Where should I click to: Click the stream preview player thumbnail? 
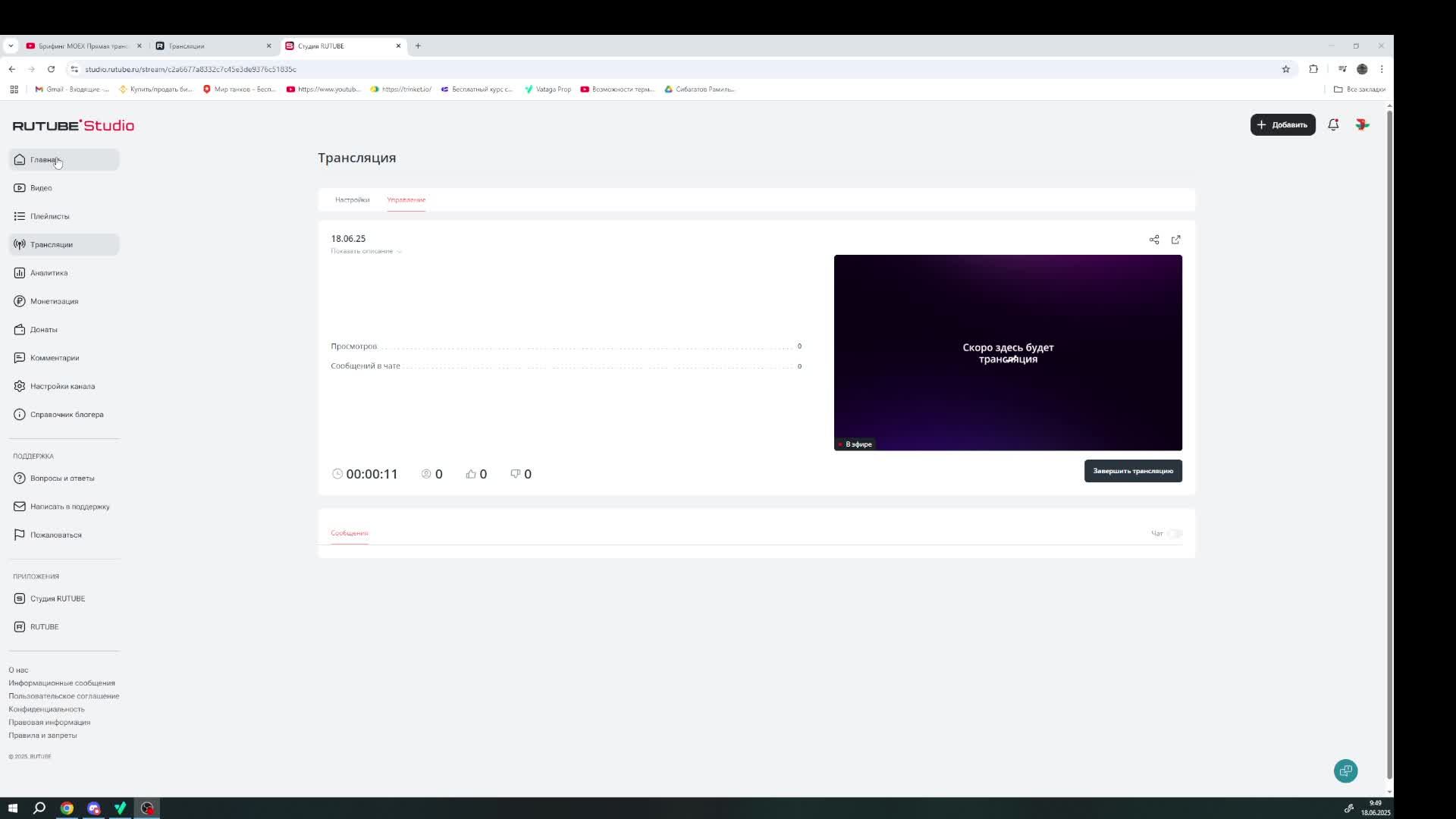click(1007, 353)
